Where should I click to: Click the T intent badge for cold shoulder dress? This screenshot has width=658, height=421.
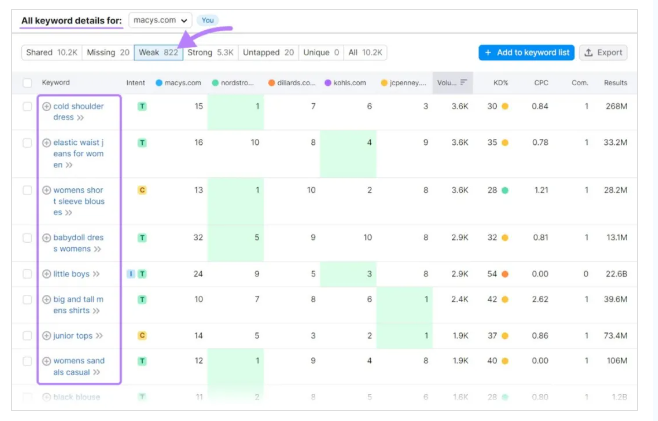click(142, 107)
